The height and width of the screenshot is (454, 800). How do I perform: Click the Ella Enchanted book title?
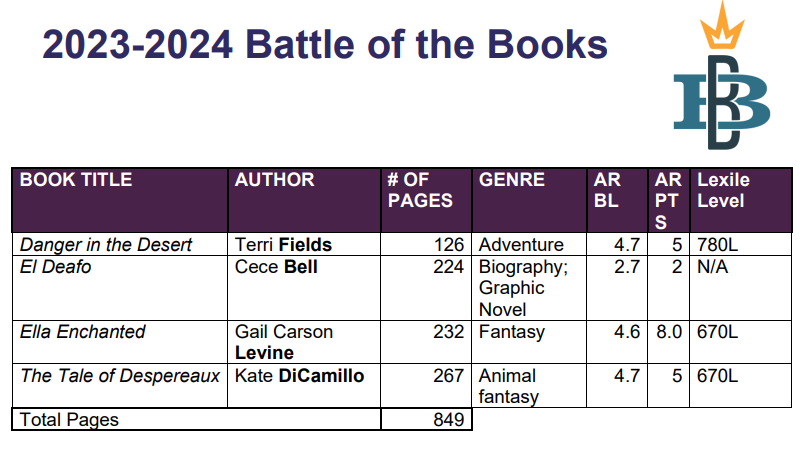coord(83,332)
